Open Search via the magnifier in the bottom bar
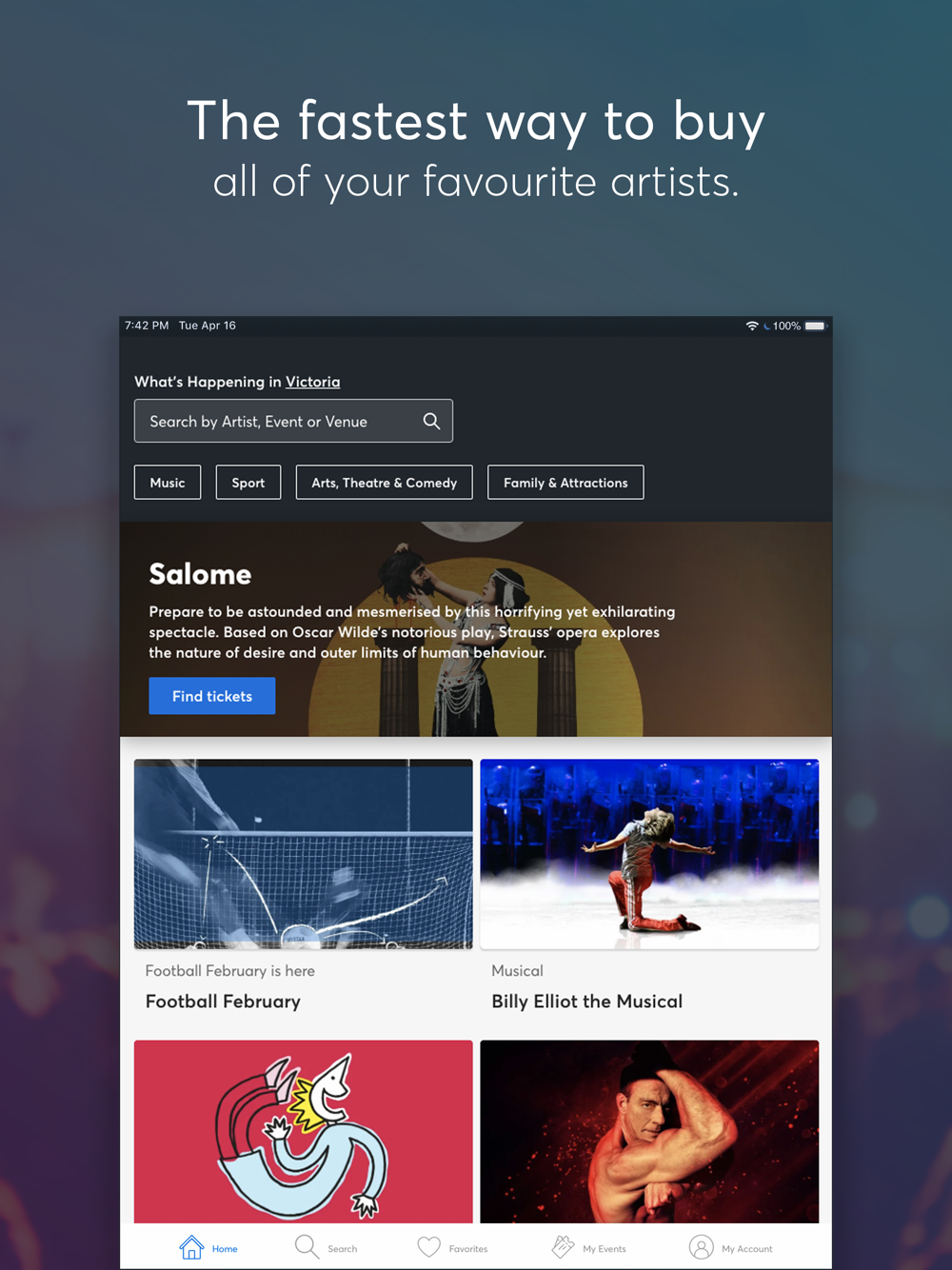952x1270 pixels. pos(307,1247)
